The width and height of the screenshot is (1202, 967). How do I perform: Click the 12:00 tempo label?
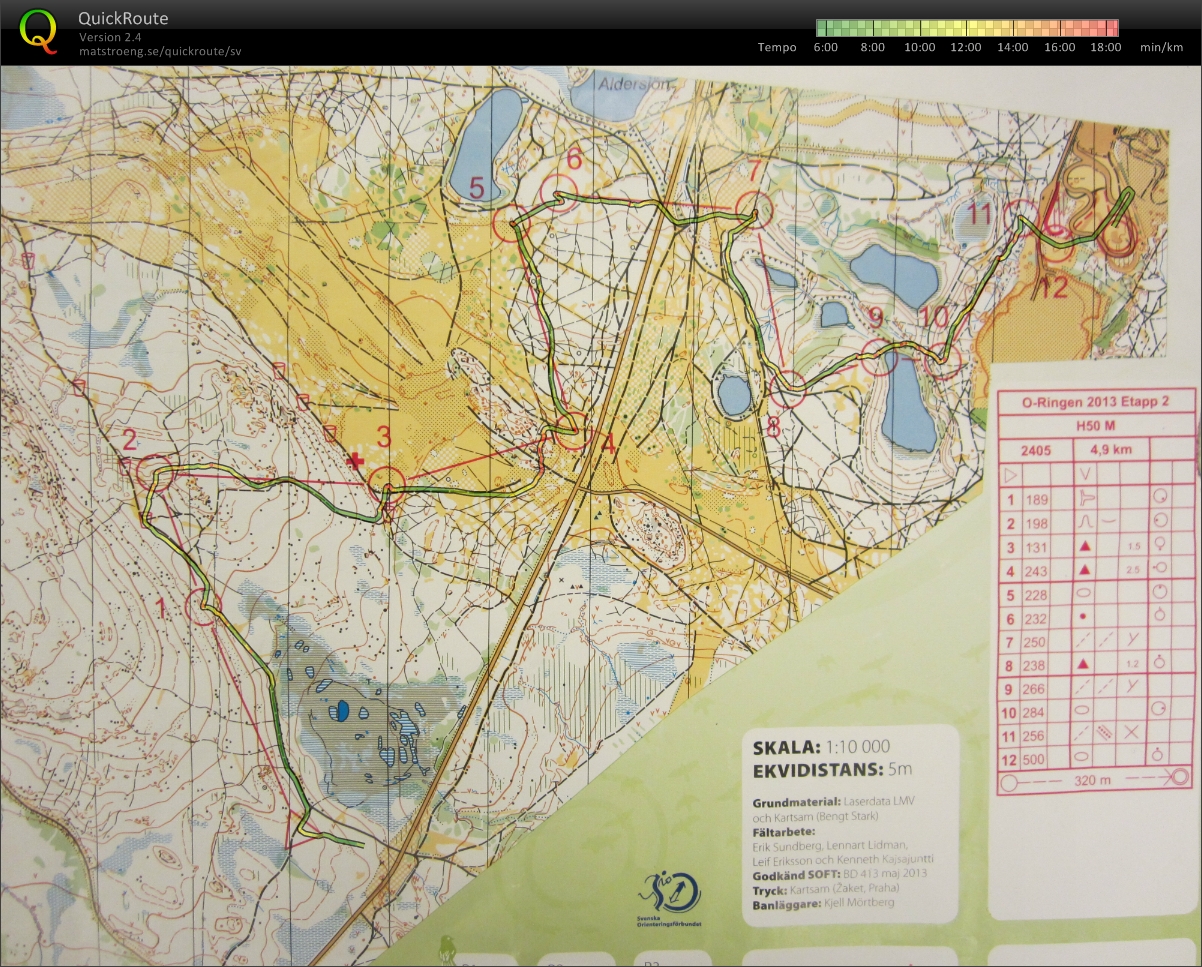[966, 47]
